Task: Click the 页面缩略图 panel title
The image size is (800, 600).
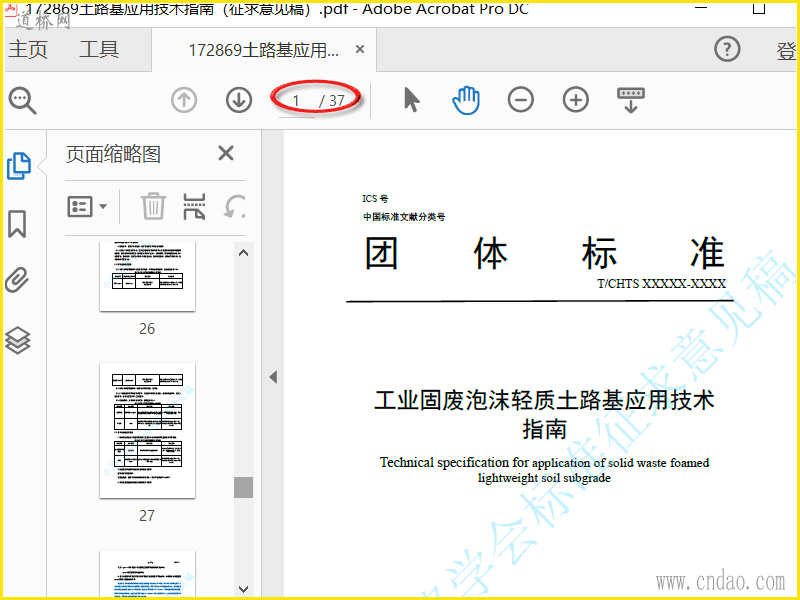Action: point(113,154)
